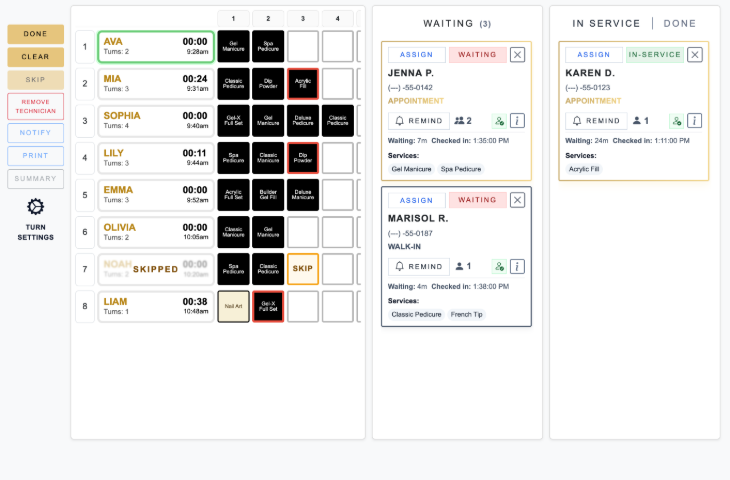Select technician Olivia's row card

tap(156, 232)
